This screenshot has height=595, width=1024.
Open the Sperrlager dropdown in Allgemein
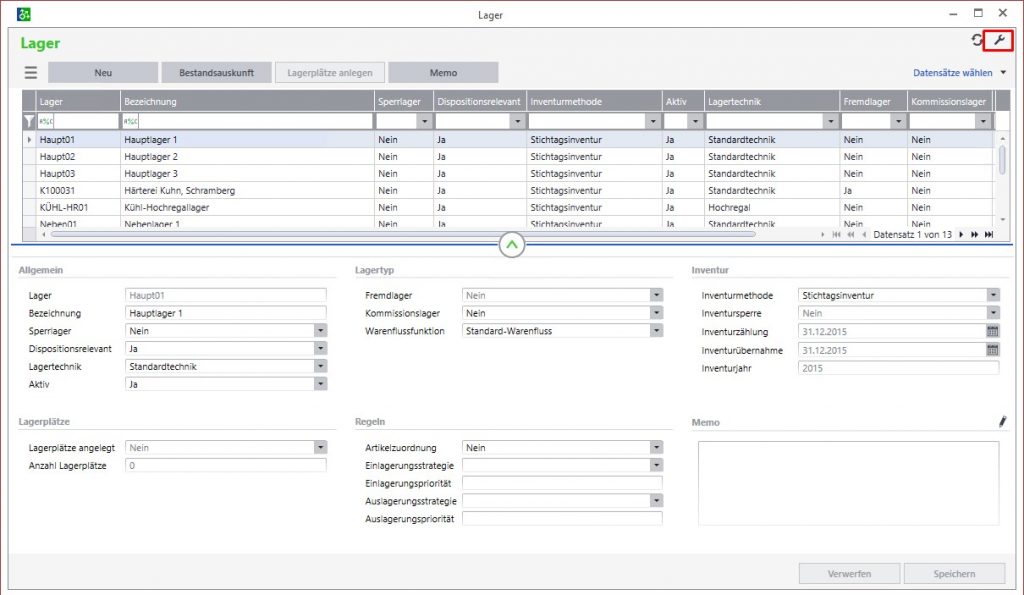click(x=320, y=331)
